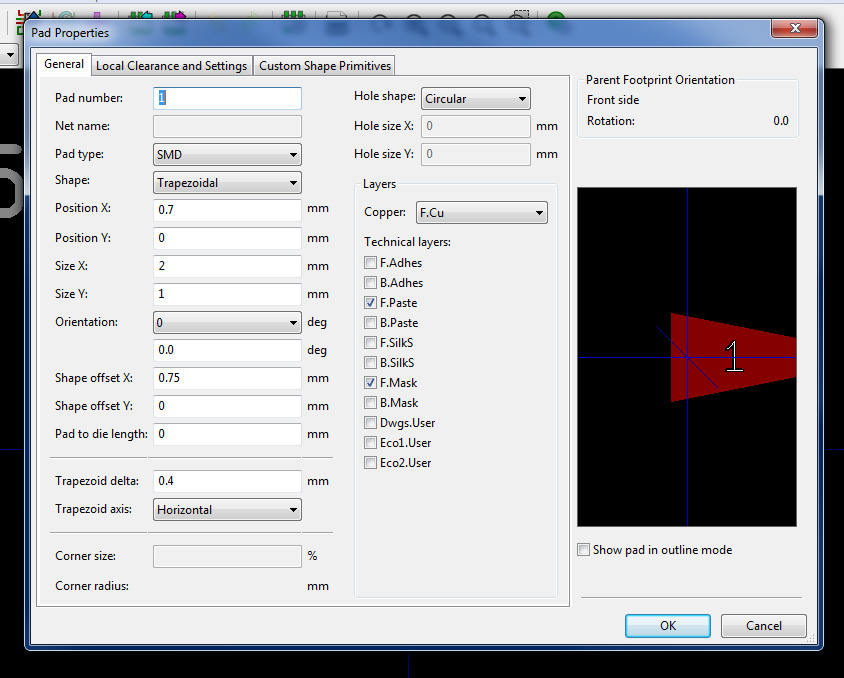Click the "Front side" text

coord(613,100)
